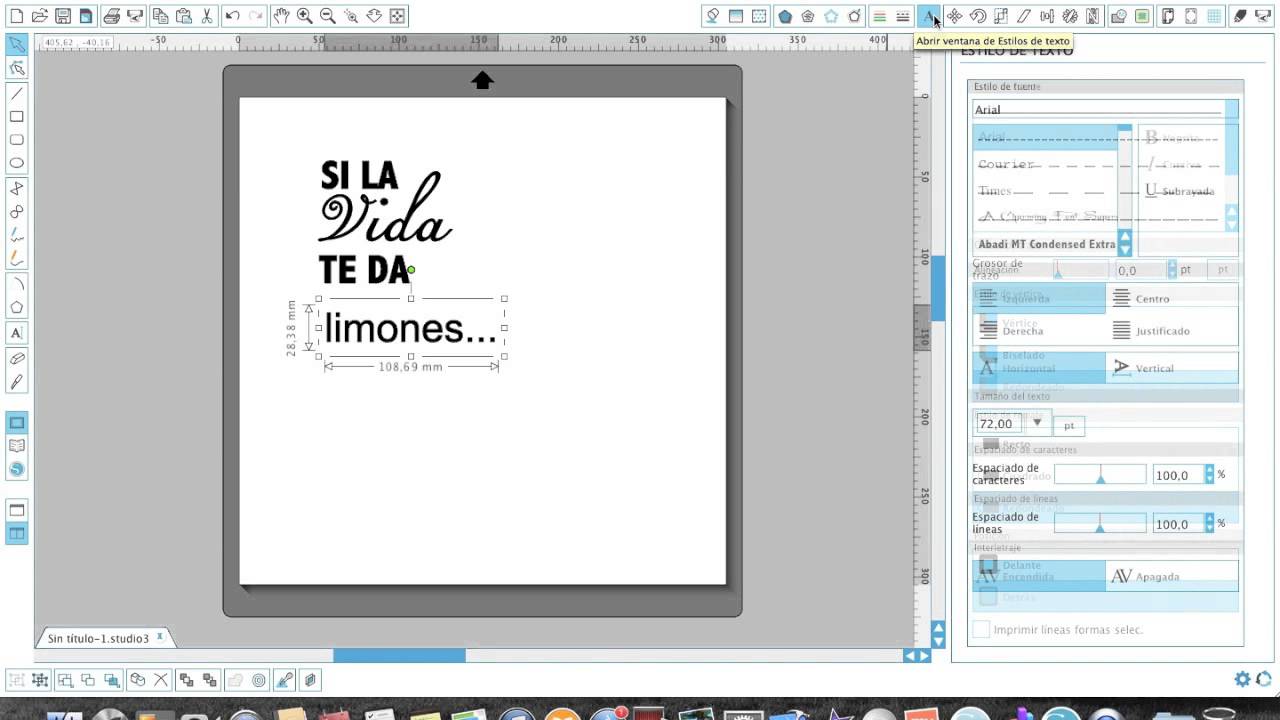
Task: Adjust the Espaciado de líneas slider
Action: point(1100,524)
